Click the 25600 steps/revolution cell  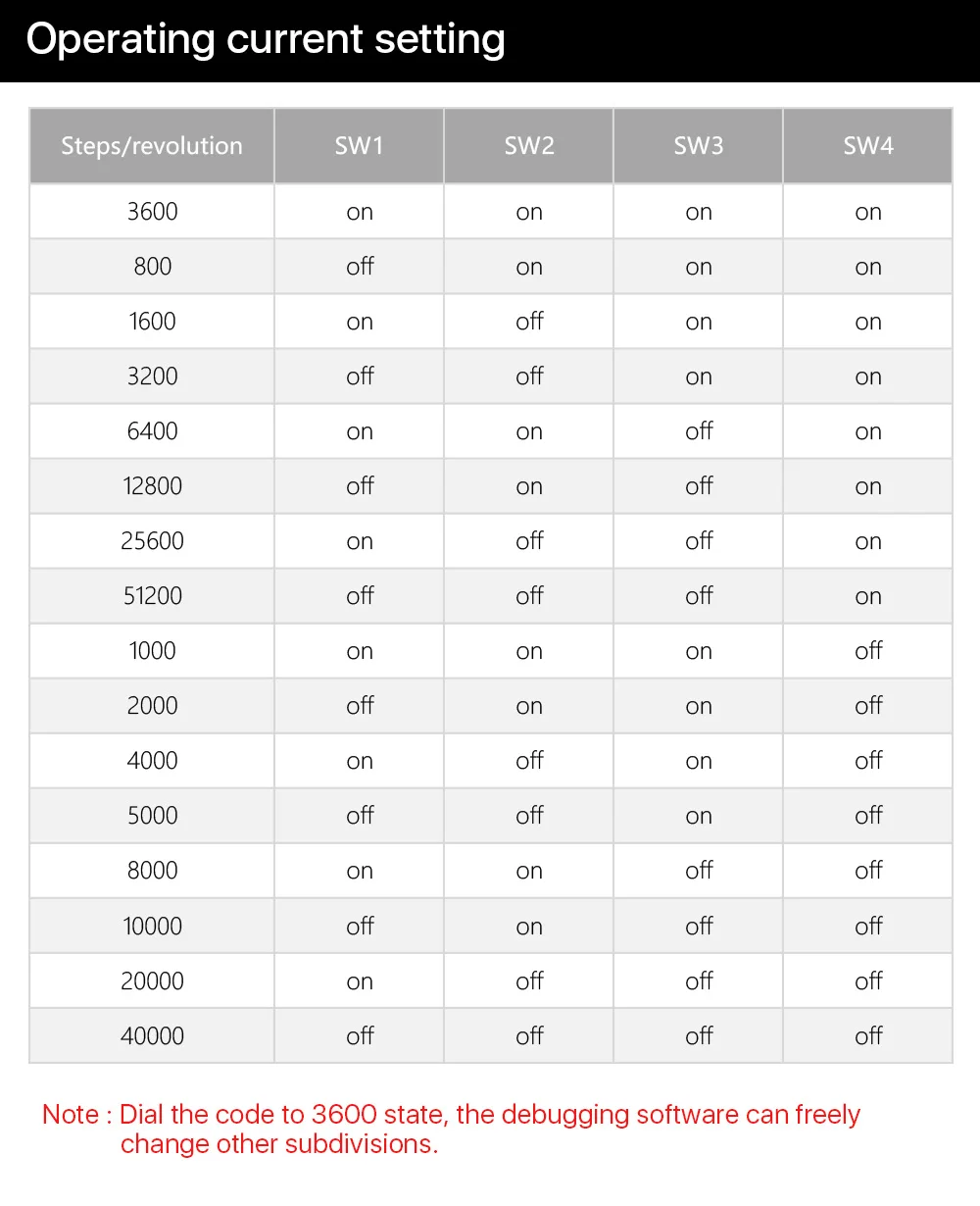tap(152, 541)
